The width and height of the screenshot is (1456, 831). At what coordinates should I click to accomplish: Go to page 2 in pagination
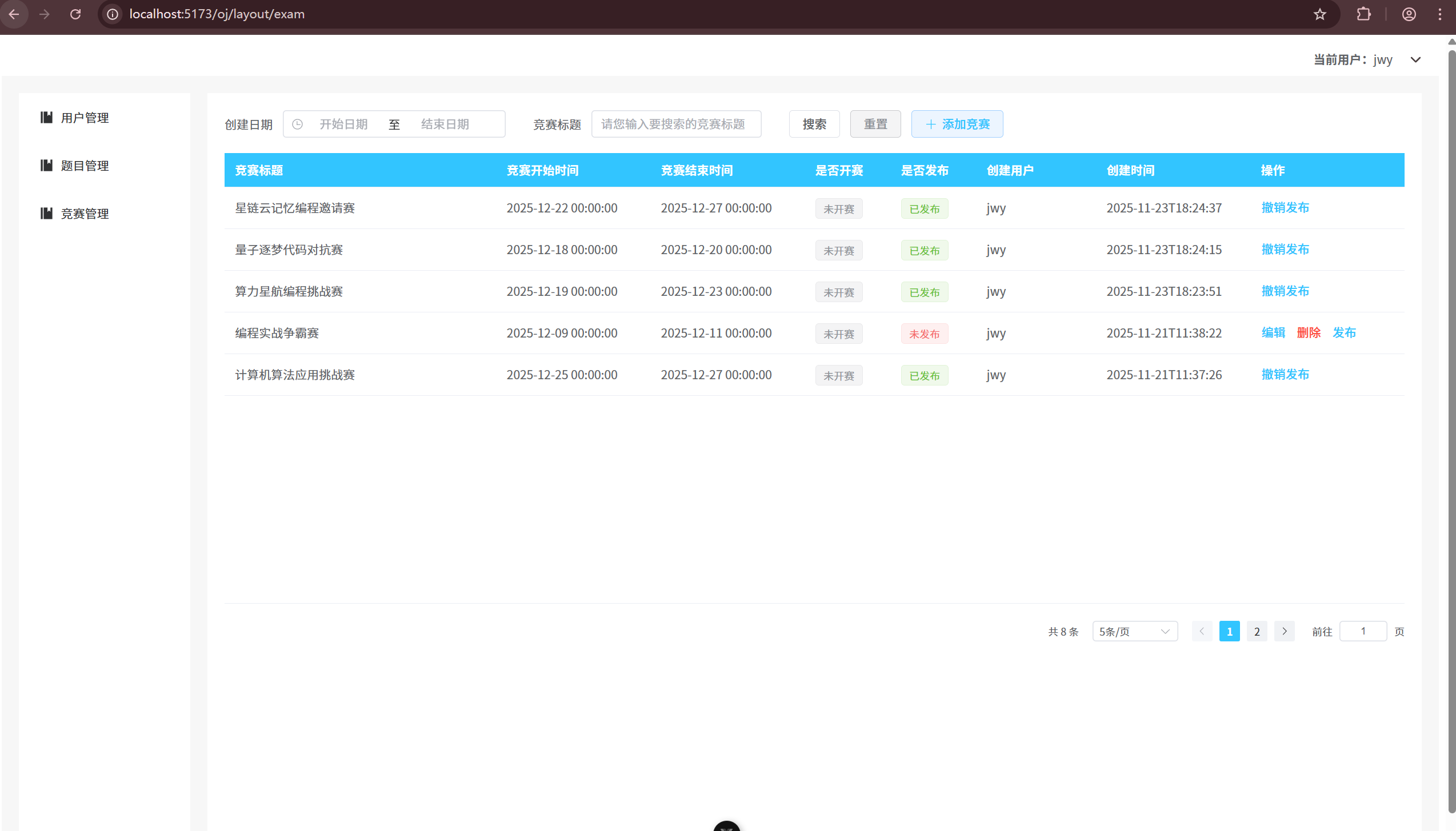point(1257,631)
